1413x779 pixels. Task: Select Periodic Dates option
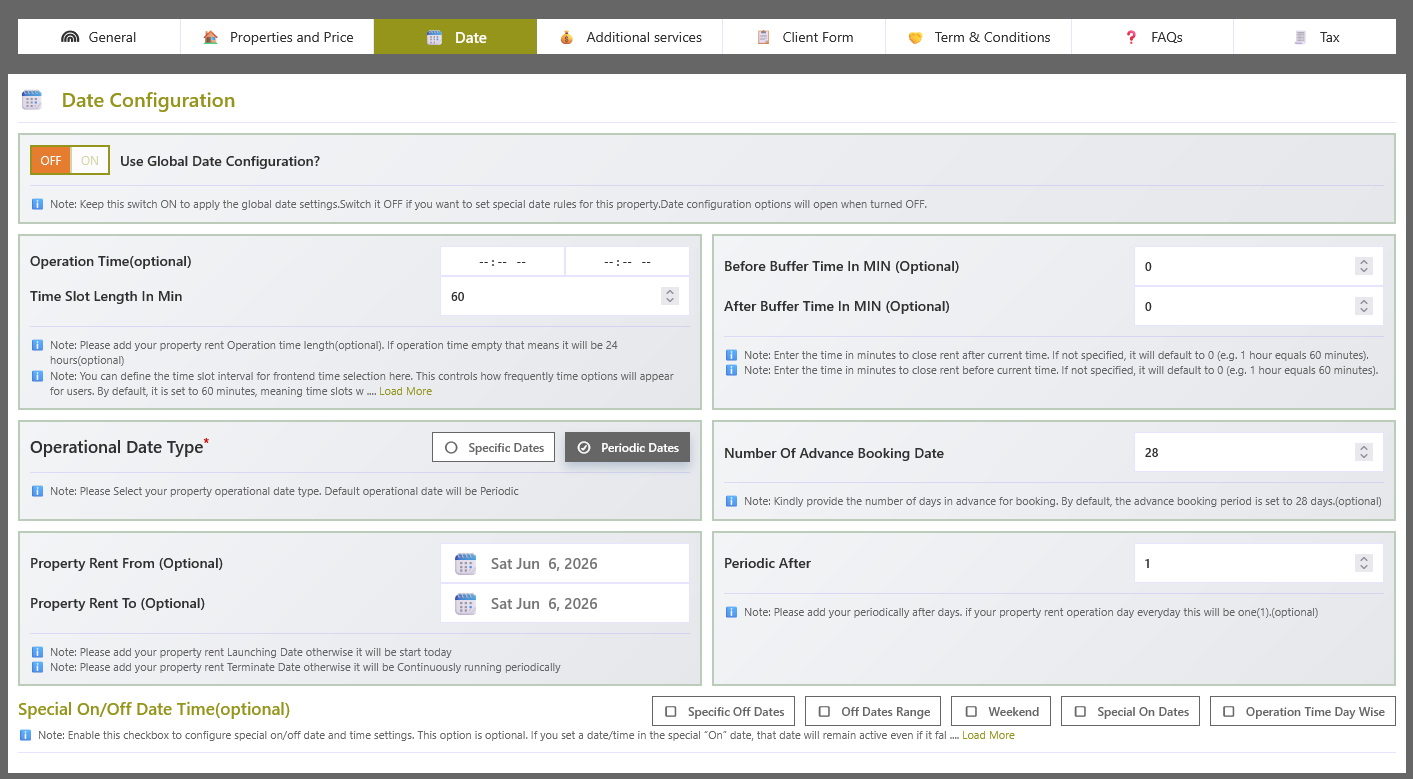pos(627,447)
